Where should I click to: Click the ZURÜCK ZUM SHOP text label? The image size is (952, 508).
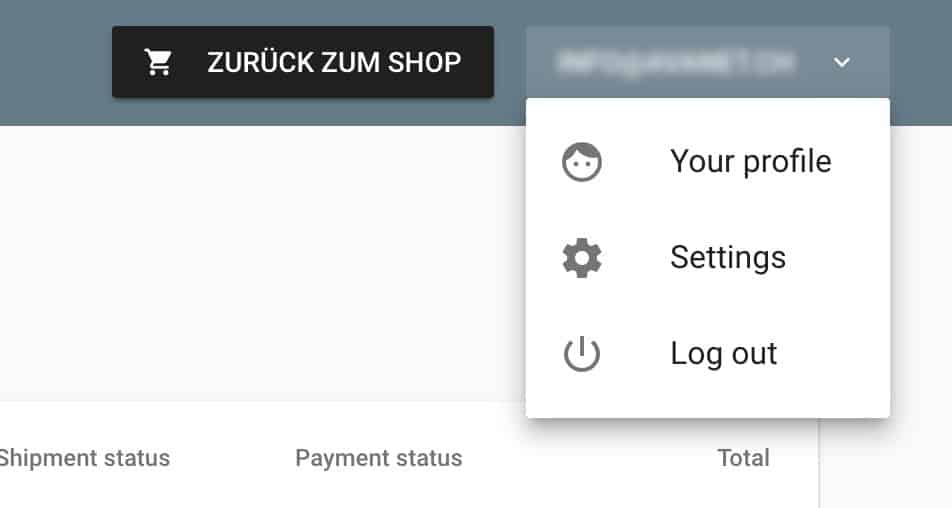point(334,62)
